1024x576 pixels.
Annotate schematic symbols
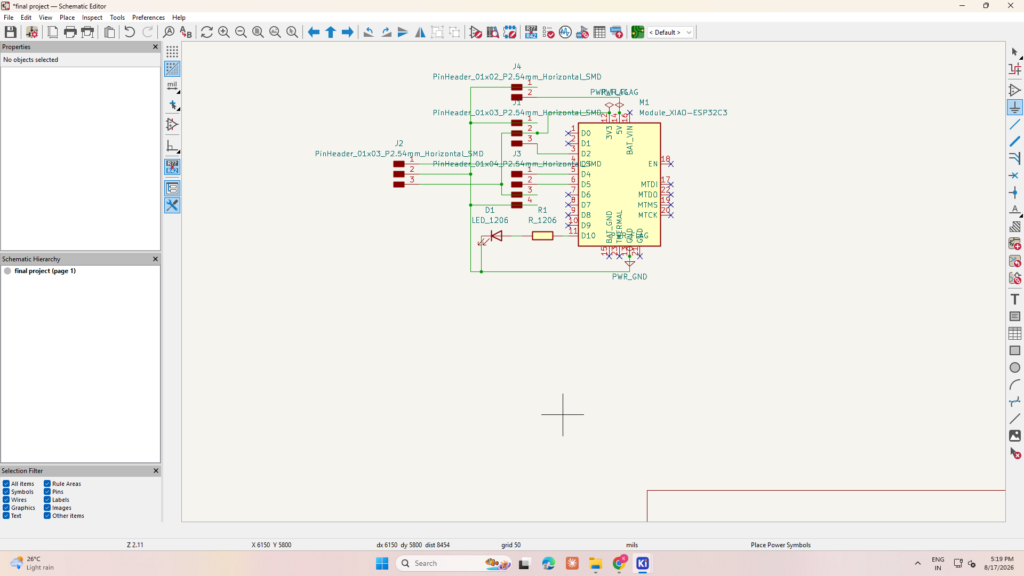point(531,32)
